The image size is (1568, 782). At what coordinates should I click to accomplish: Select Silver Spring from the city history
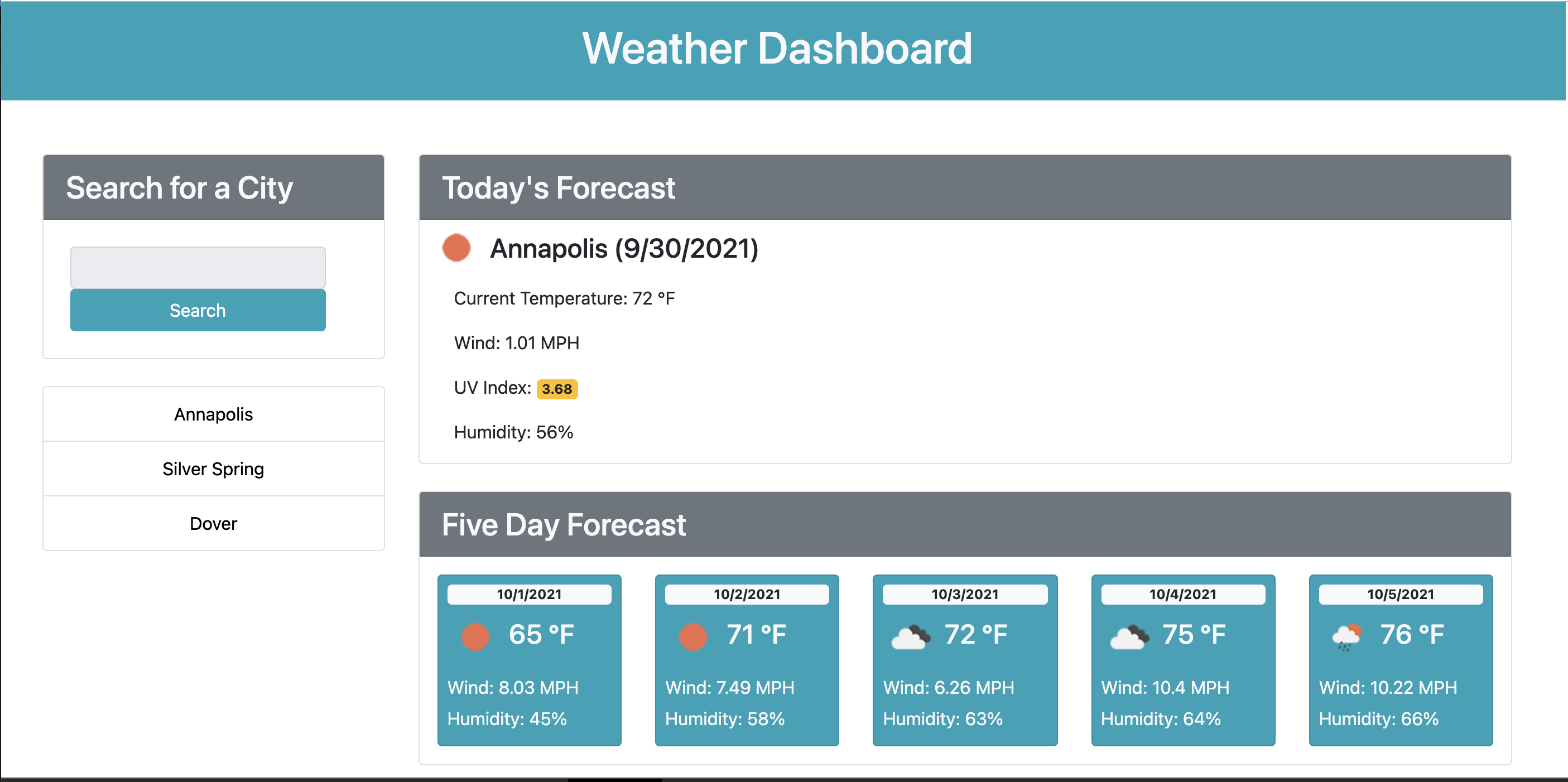pyautogui.click(x=213, y=469)
